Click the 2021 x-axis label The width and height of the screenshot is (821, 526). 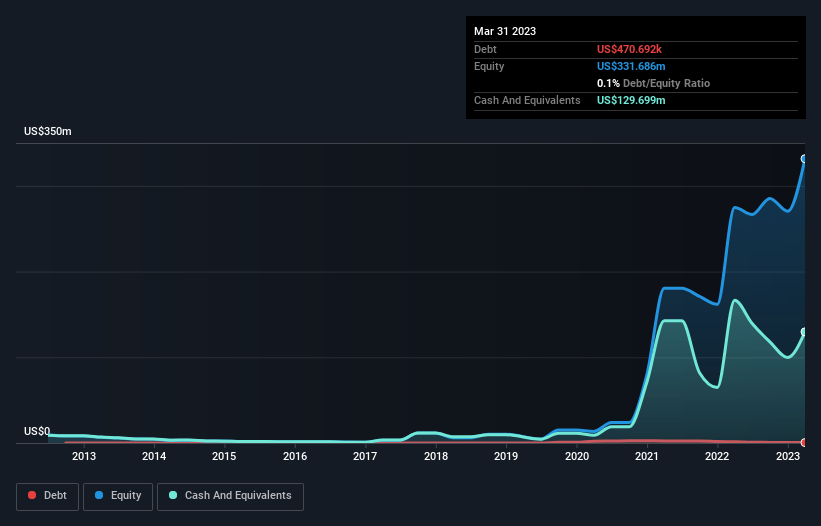click(647, 456)
